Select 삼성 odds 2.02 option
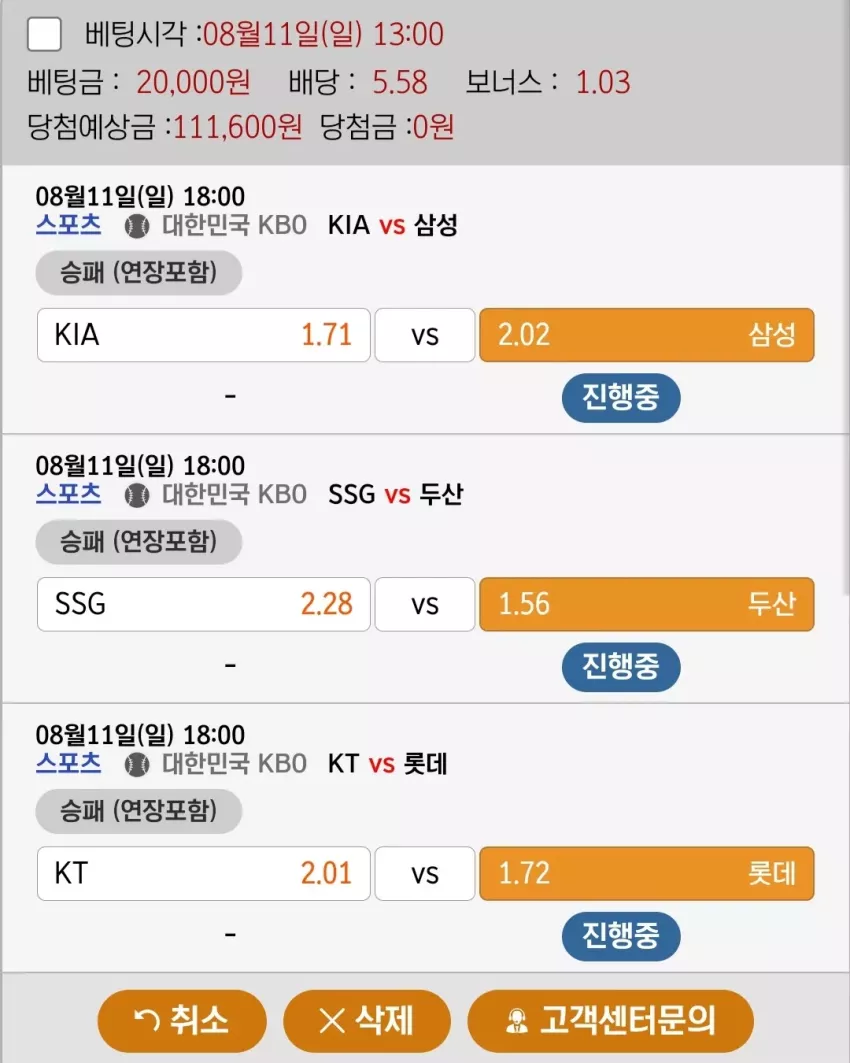The height and width of the screenshot is (1063, 850). (x=647, y=335)
